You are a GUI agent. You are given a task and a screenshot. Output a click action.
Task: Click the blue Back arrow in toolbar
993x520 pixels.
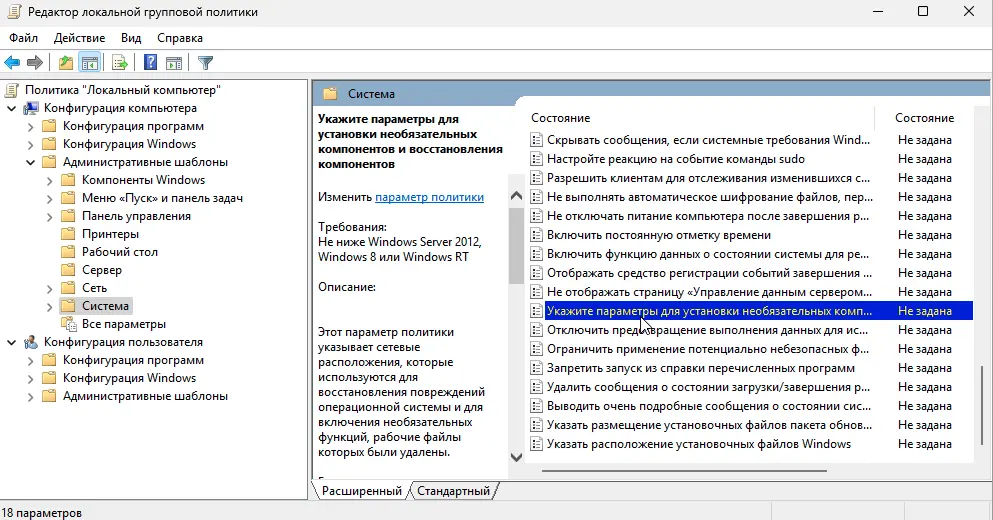(x=13, y=63)
